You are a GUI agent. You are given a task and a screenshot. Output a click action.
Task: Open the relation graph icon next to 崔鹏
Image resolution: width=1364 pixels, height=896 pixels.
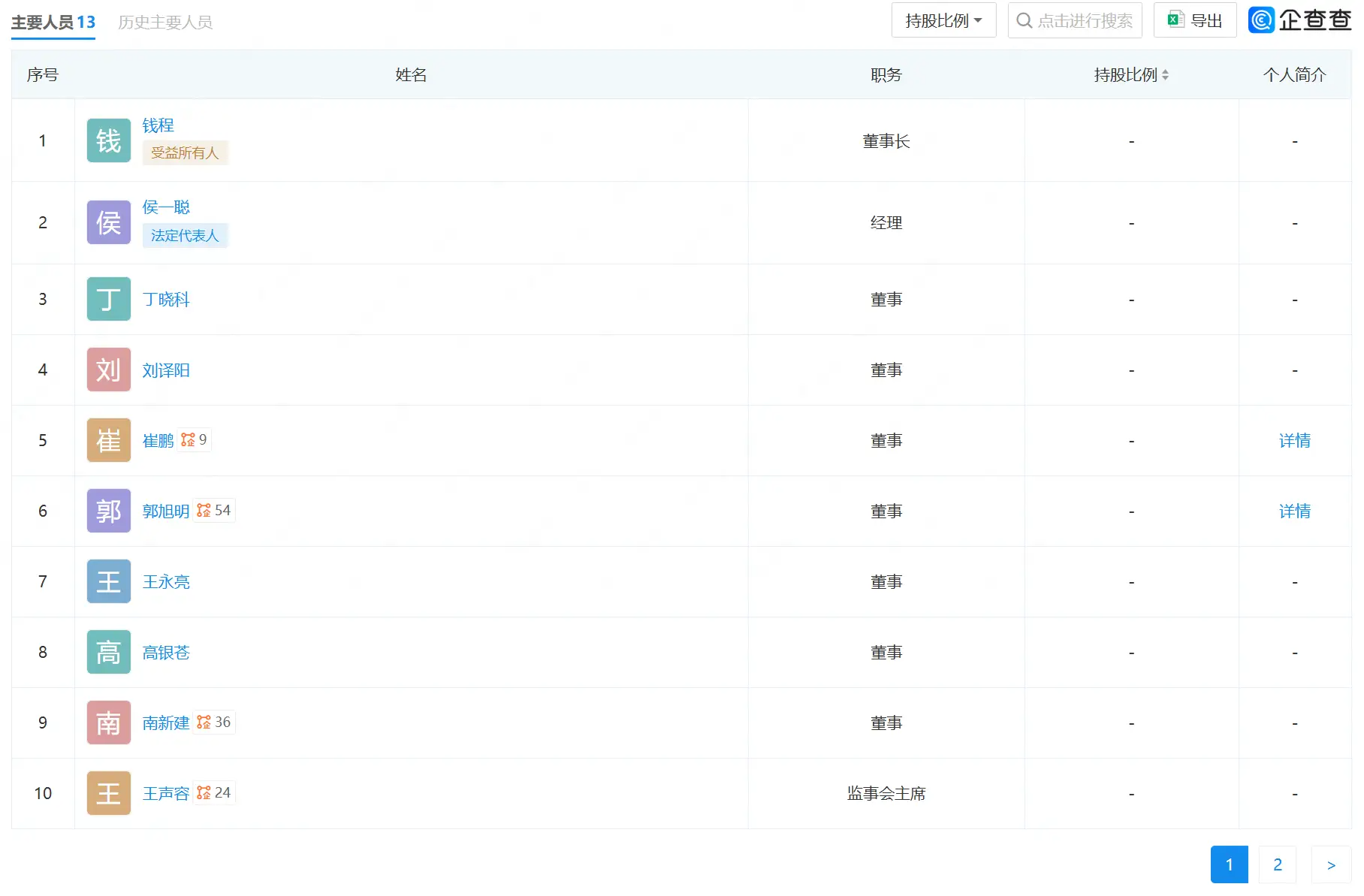point(188,440)
